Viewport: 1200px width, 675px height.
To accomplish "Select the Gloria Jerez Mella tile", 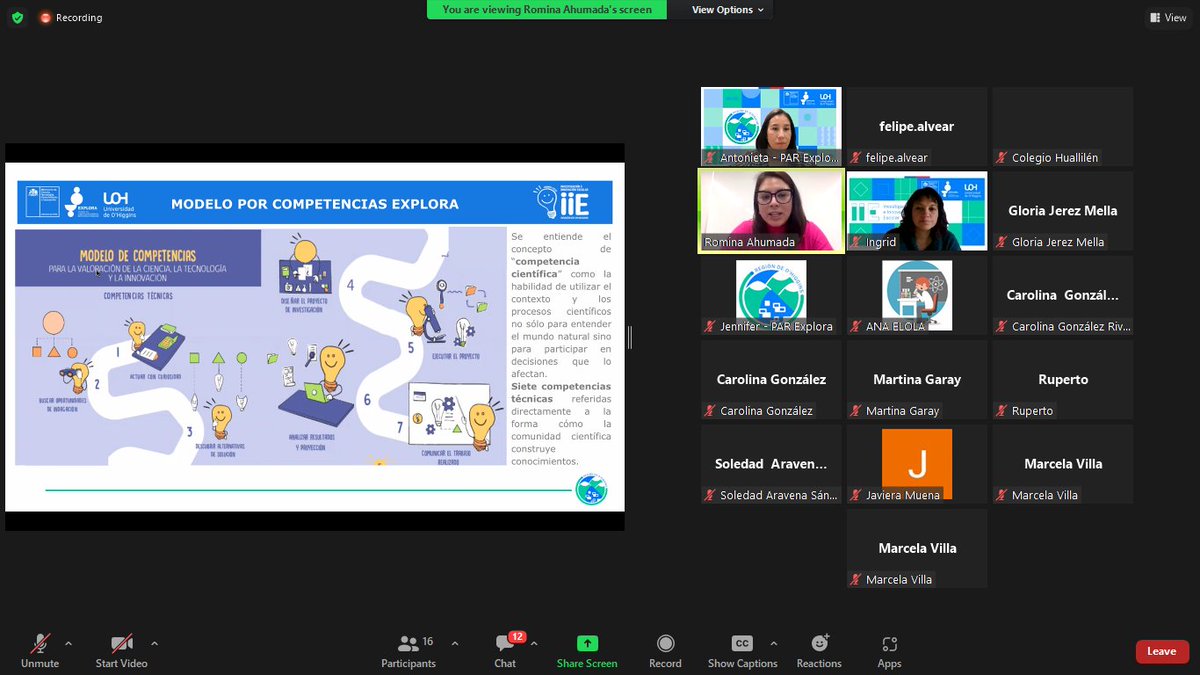I will 1063,211.
